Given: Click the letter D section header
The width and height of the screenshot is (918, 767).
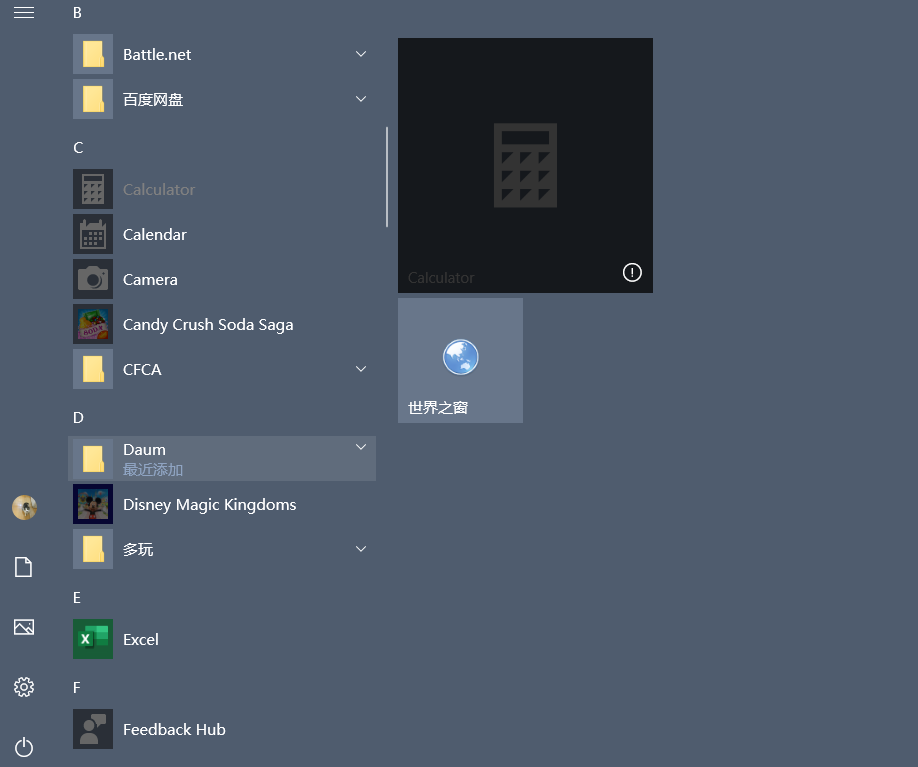Looking at the screenshot, I should coord(78,417).
